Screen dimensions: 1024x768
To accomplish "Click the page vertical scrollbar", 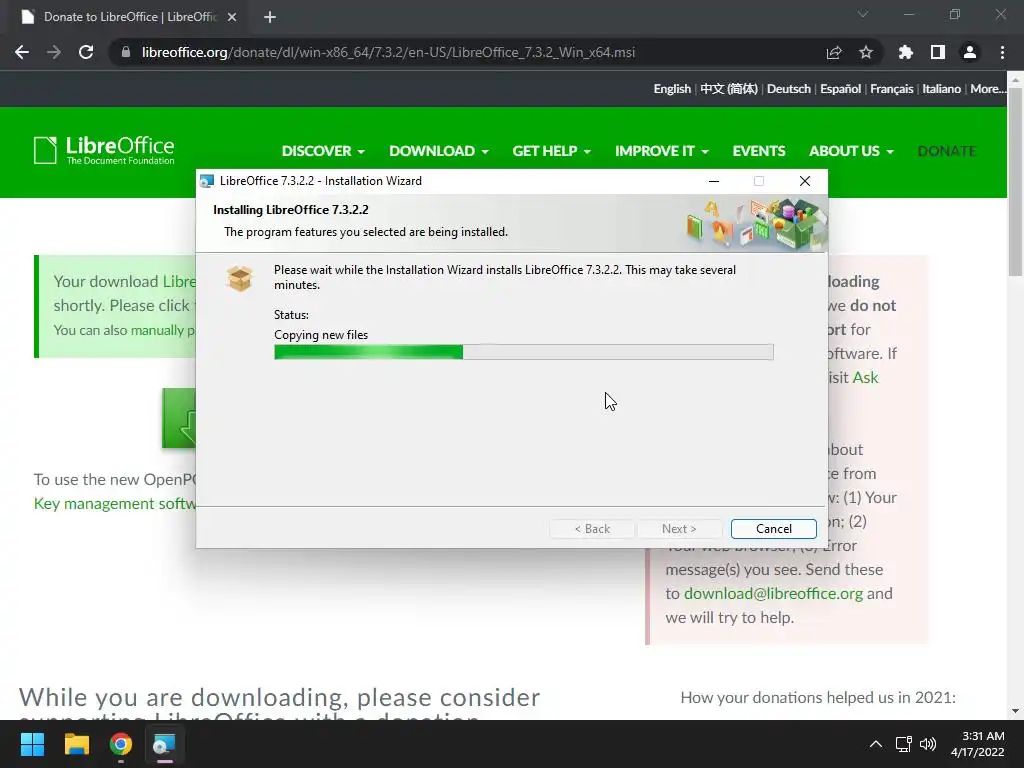I will [x=1015, y=180].
